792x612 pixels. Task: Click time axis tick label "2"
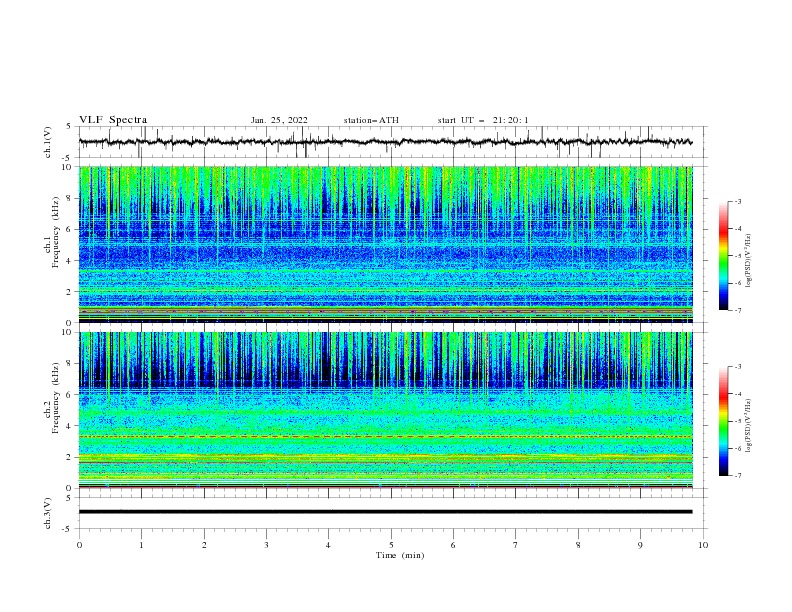click(204, 545)
